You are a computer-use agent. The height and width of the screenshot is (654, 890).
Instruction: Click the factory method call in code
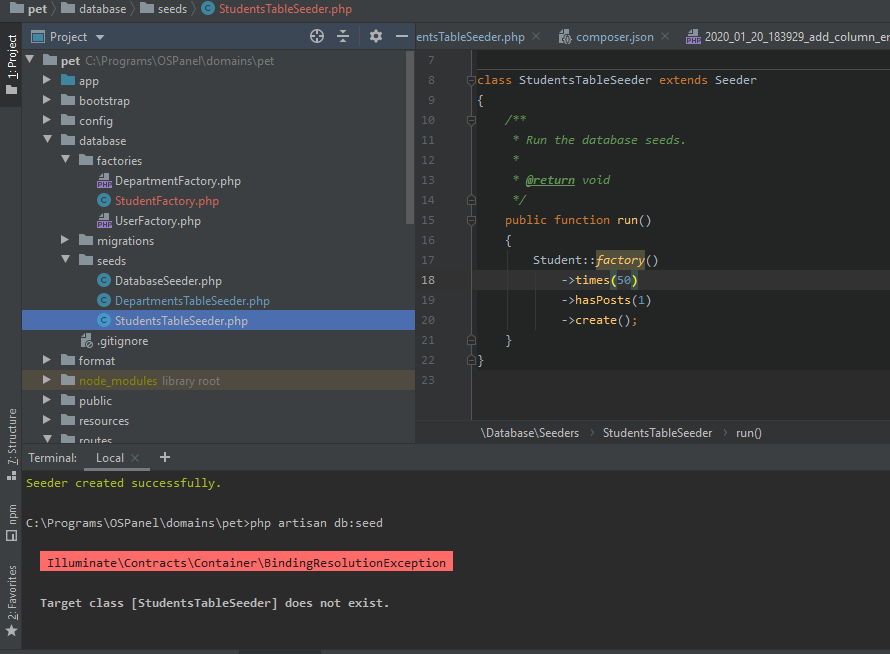[x=620, y=260]
